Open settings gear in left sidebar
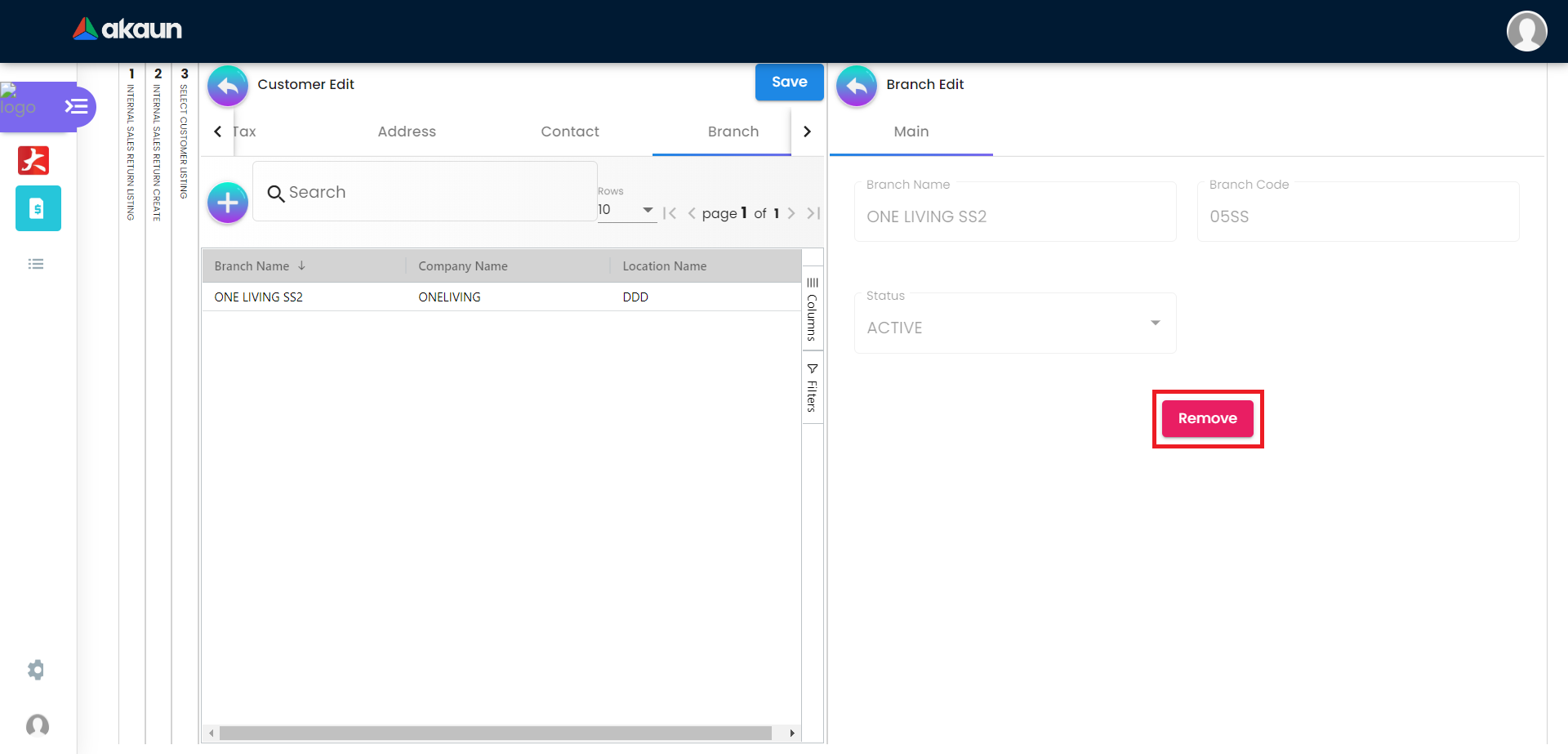This screenshot has height=754, width=1568. (x=36, y=670)
